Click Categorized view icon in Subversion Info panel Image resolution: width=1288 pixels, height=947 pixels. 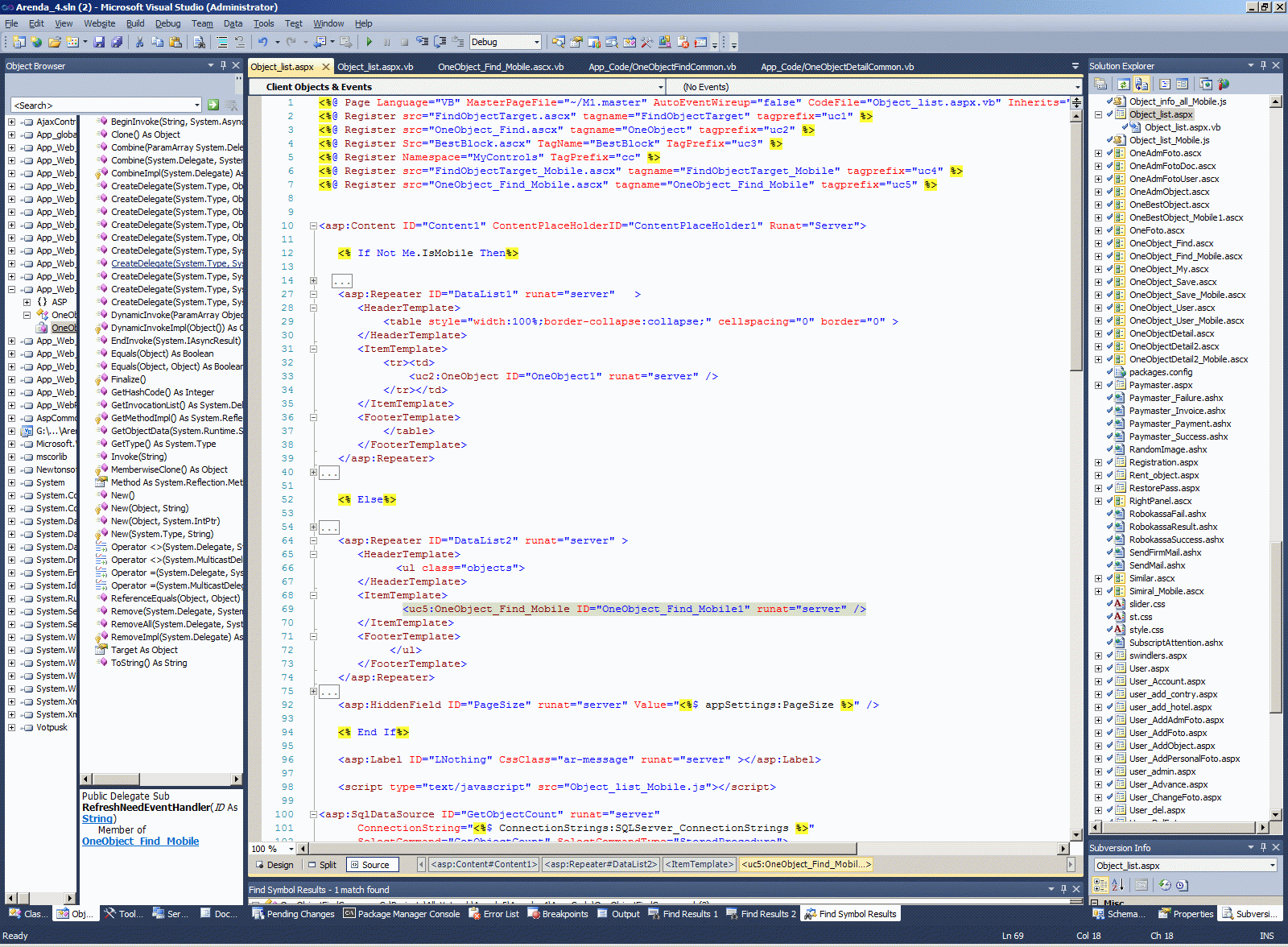click(1100, 885)
